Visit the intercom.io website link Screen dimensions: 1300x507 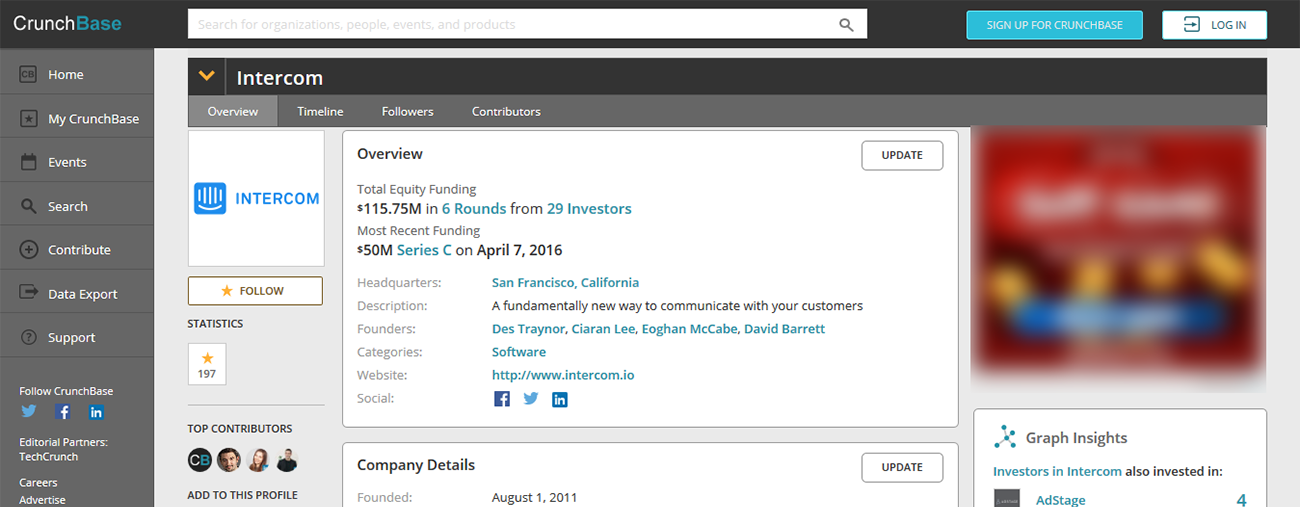click(563, 375)
